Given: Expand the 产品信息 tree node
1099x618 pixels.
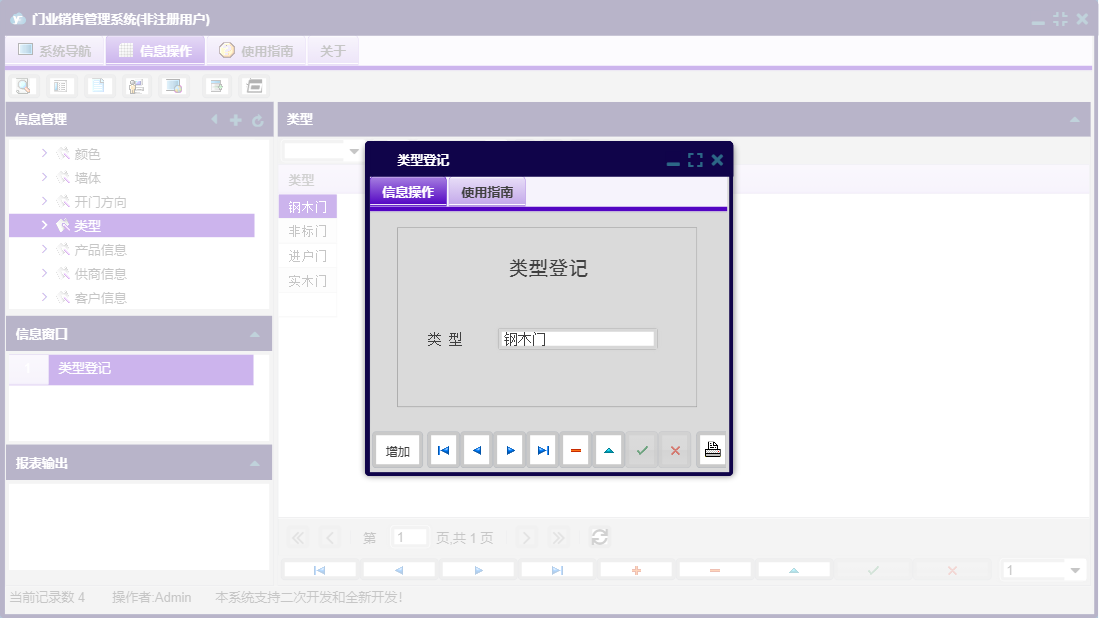Looking at the screenshot, I should click(x=43, y=249).
